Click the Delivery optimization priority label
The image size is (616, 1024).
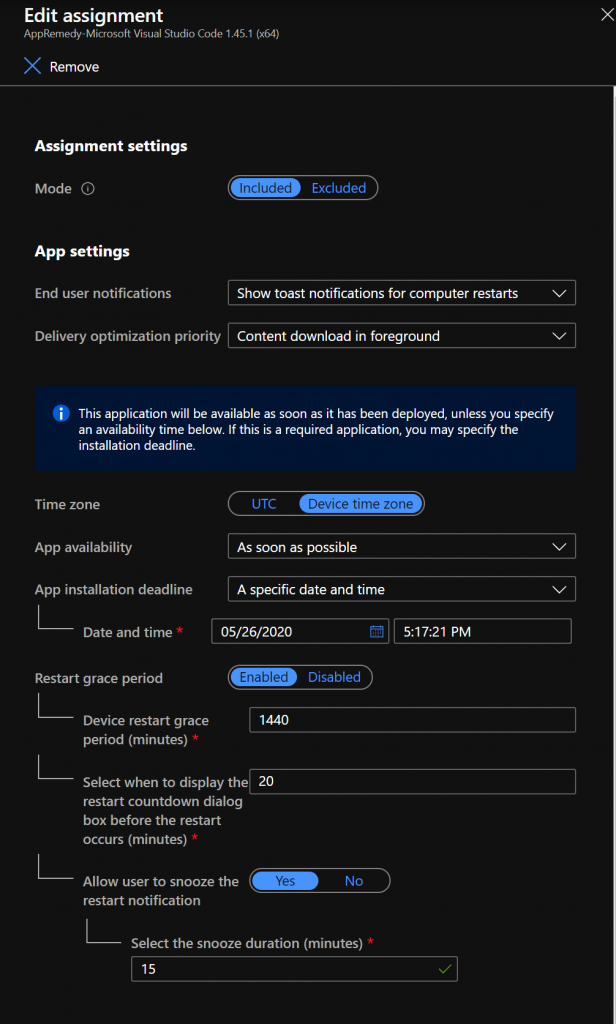pyautogui.click(x=128, y=336)
